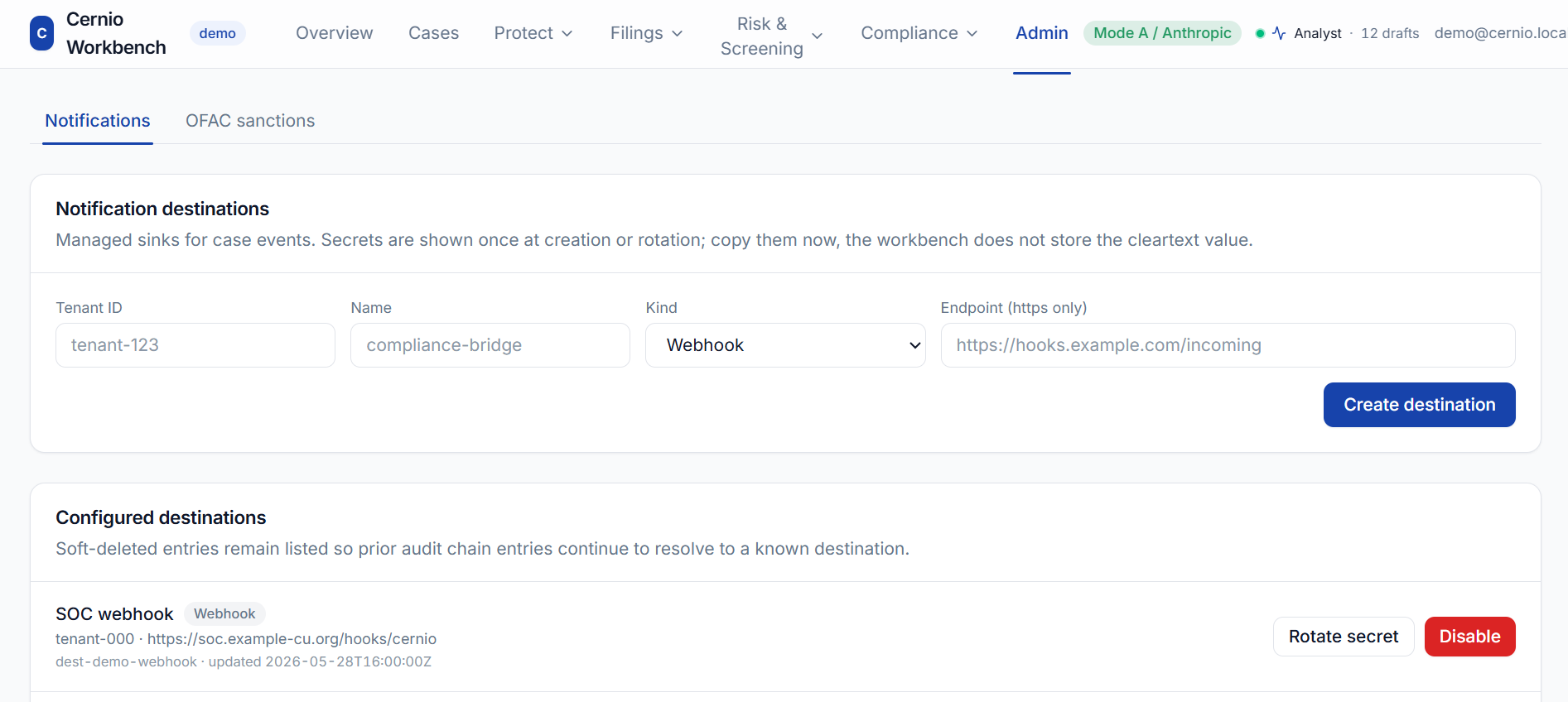This screenshot has height=702, width=1568.
Task: Click the SOC webhook destination name
Action: click(114, 614)
